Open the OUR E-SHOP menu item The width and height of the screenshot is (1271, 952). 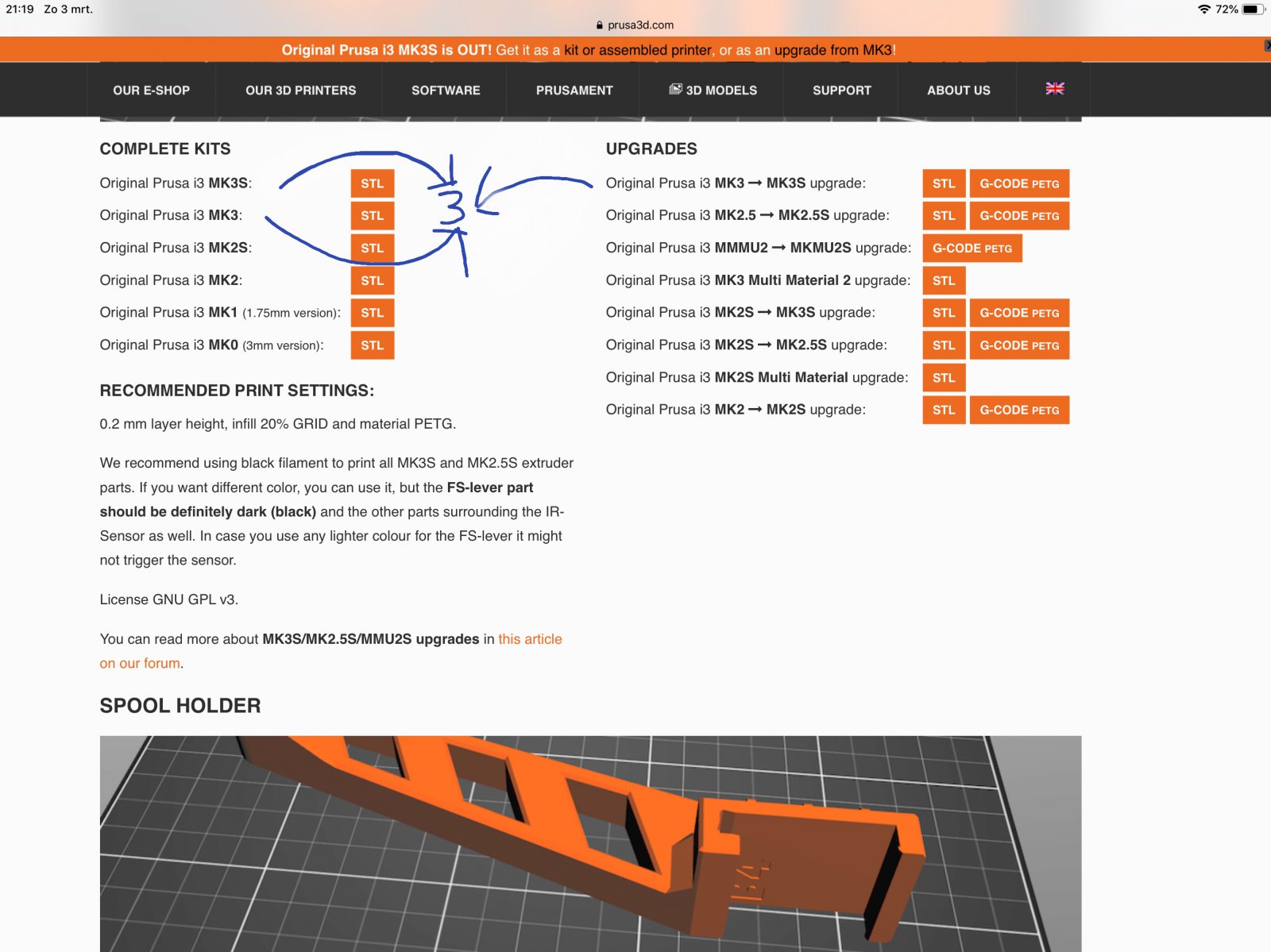point(151,91)
